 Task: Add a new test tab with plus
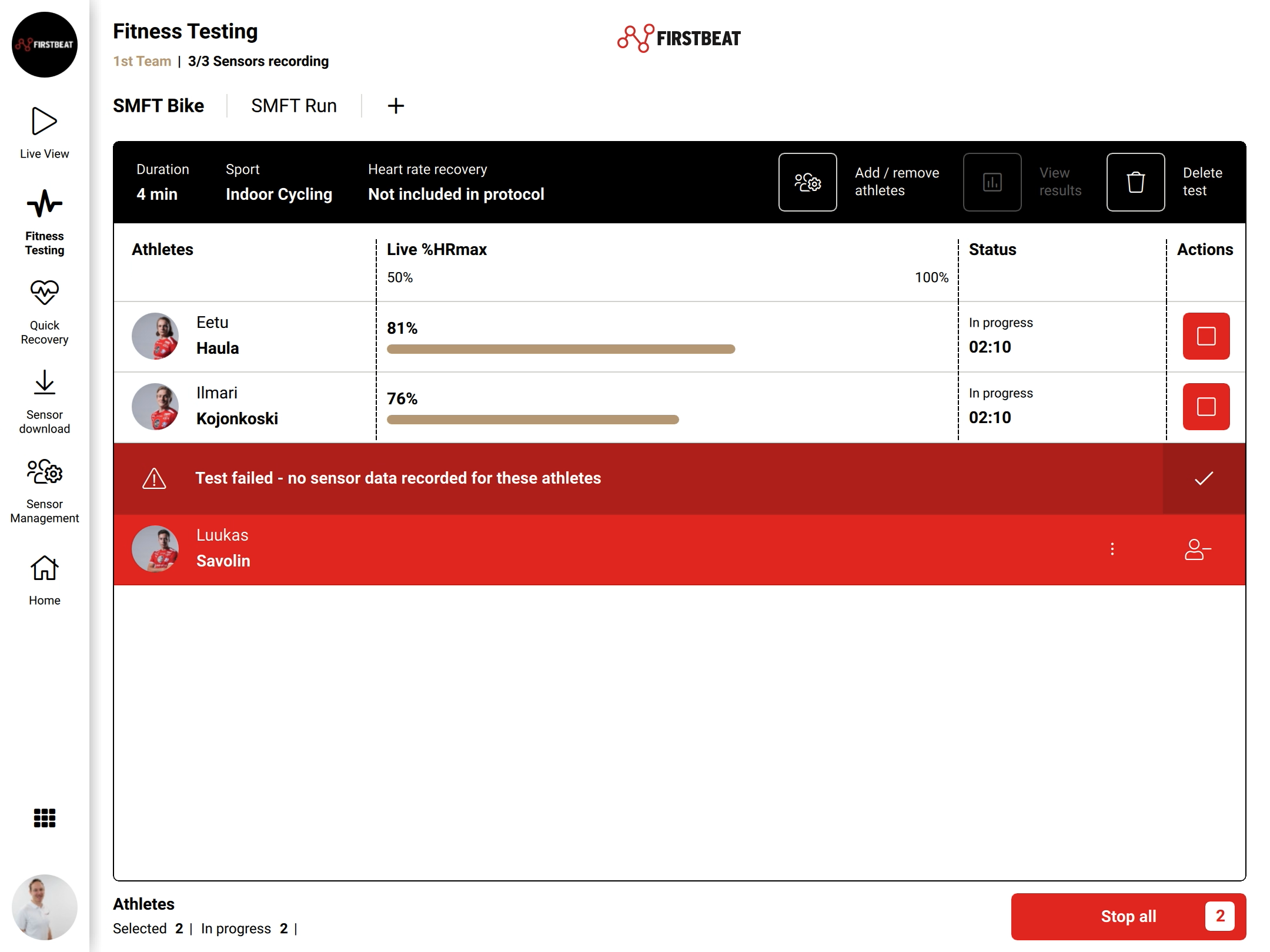pyautogui.click(x=396, y=106)
